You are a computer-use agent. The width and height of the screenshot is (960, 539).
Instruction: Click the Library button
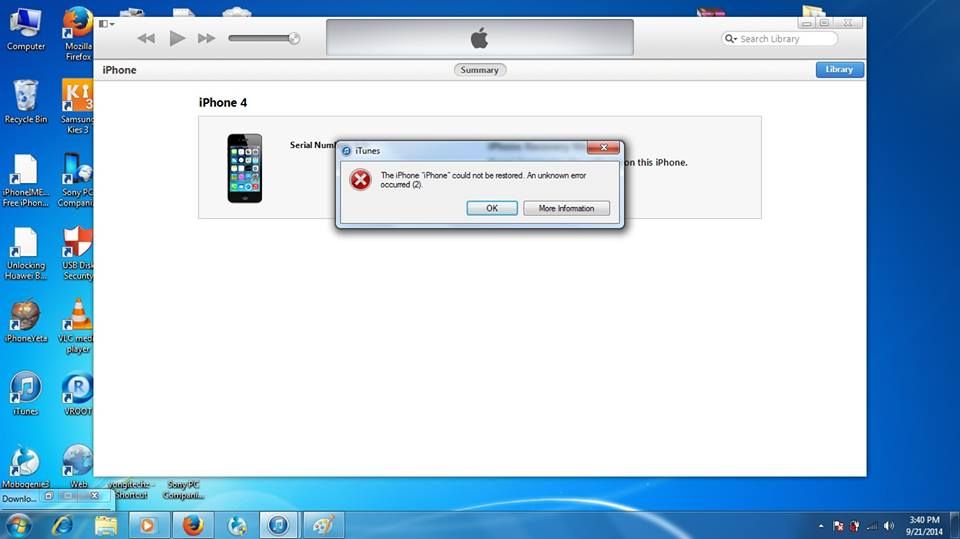(839, 70)
